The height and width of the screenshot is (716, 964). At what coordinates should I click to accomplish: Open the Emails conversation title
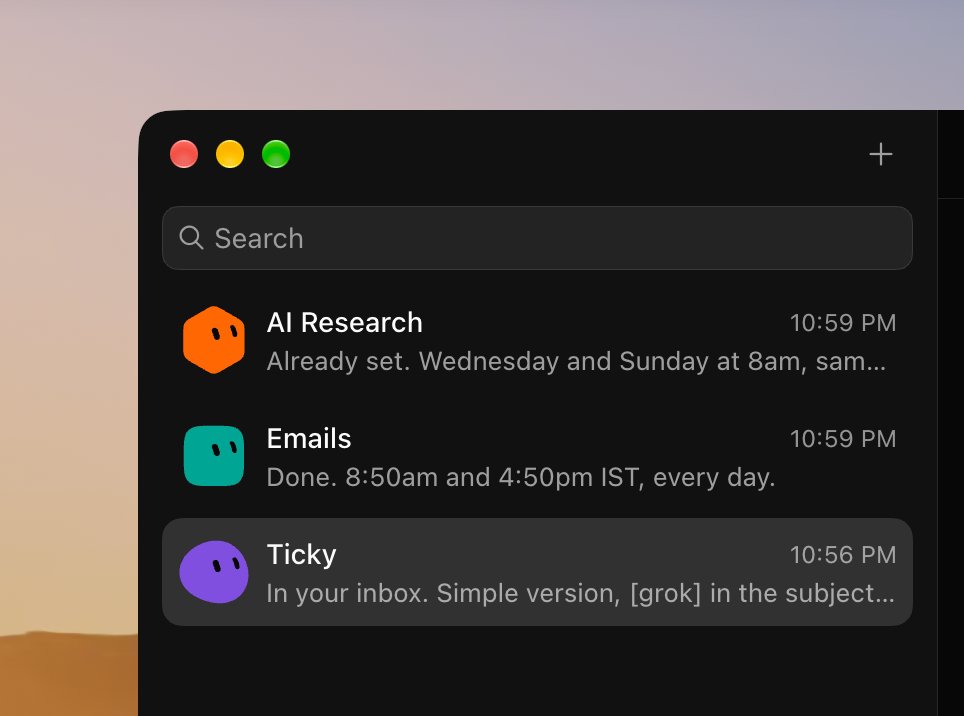tap(309, 439)
